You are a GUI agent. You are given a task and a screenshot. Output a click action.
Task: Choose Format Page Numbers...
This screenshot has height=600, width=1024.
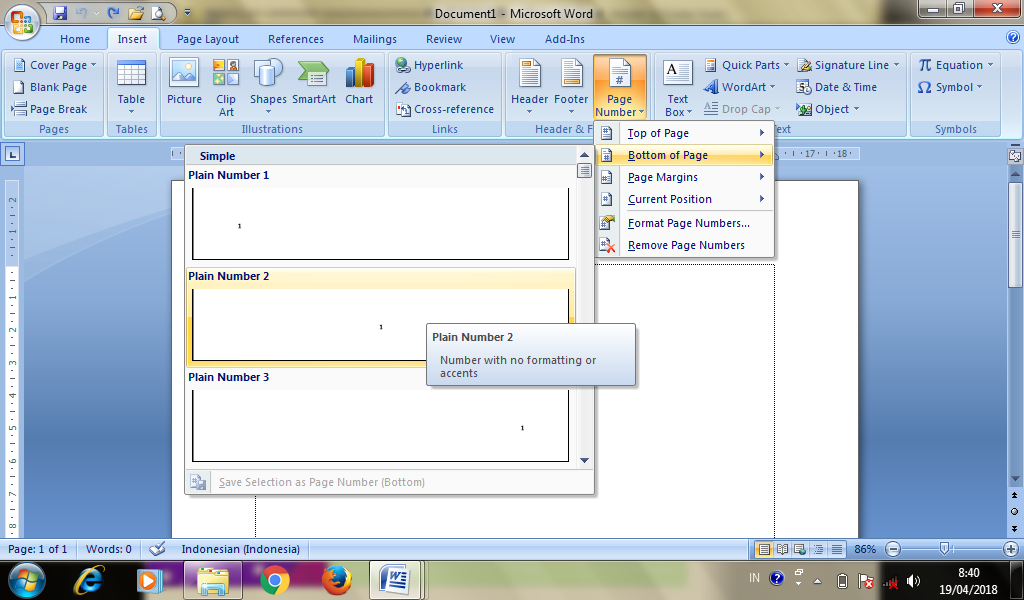tap(684, 223)
